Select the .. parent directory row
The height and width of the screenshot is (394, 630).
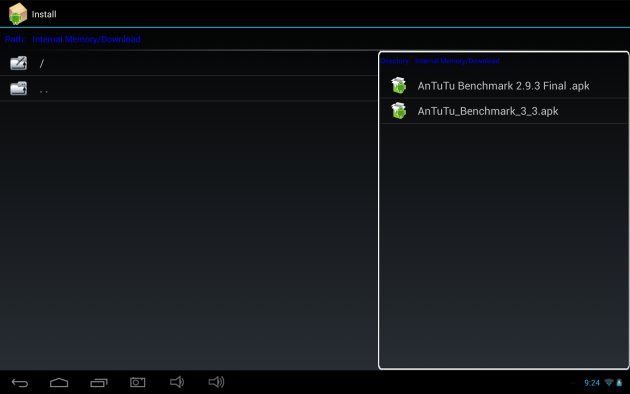188,88
